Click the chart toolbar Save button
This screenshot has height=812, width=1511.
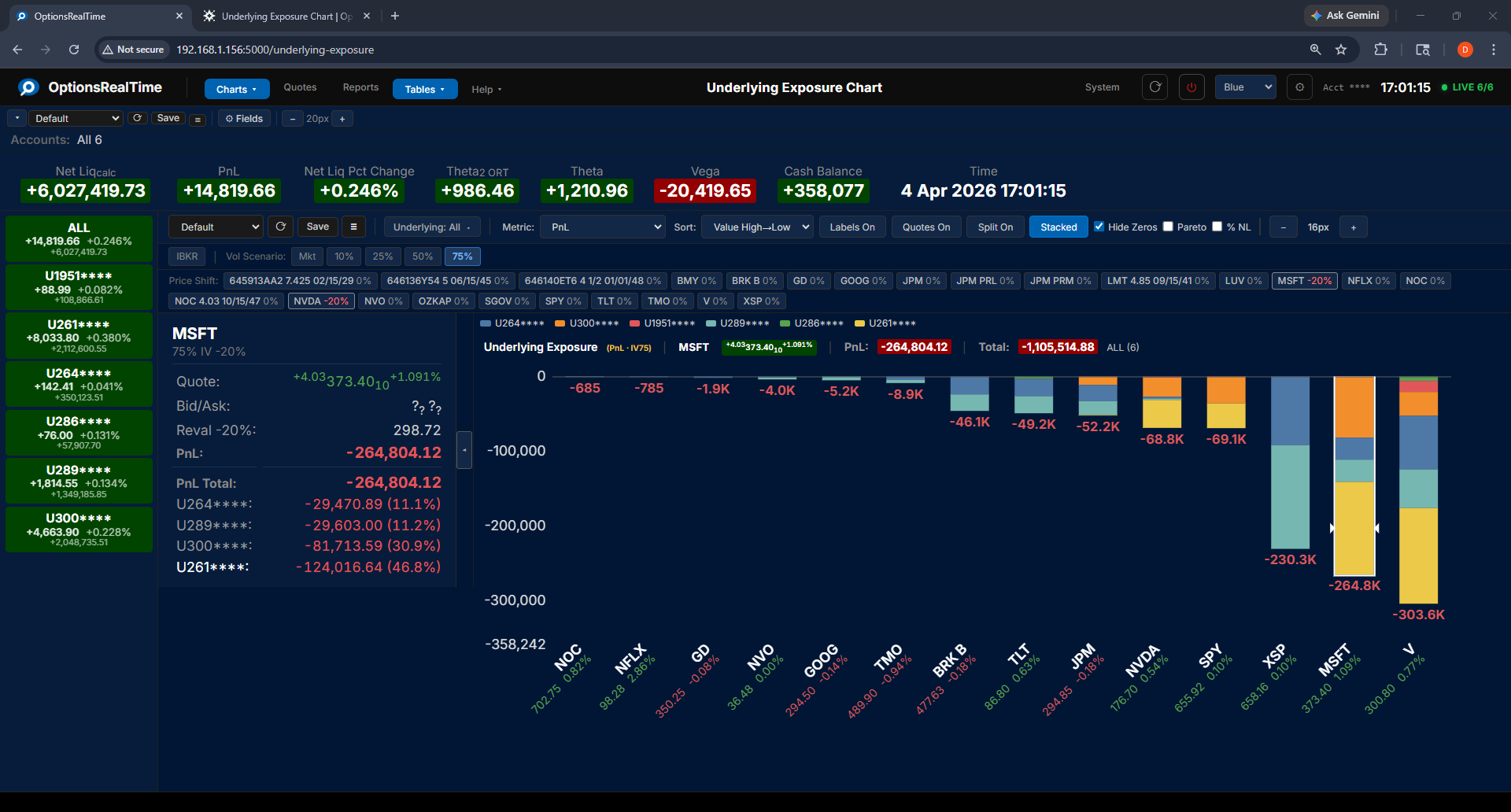tap(318, 227)
